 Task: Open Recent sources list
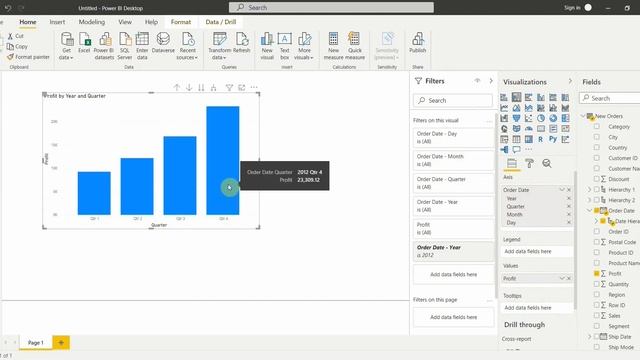(187, 46)
